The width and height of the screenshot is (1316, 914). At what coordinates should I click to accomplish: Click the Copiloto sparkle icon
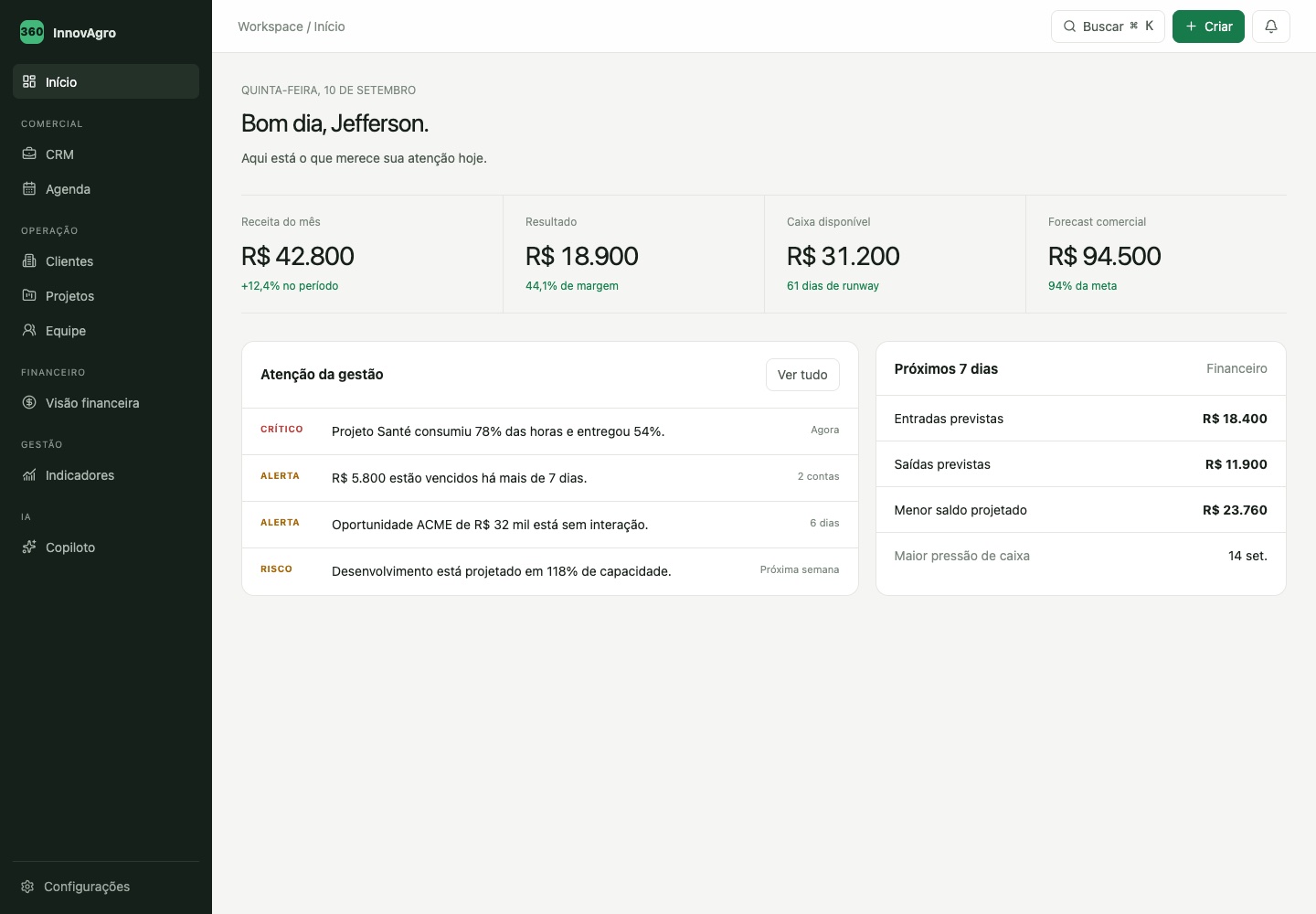coord(29,547)
